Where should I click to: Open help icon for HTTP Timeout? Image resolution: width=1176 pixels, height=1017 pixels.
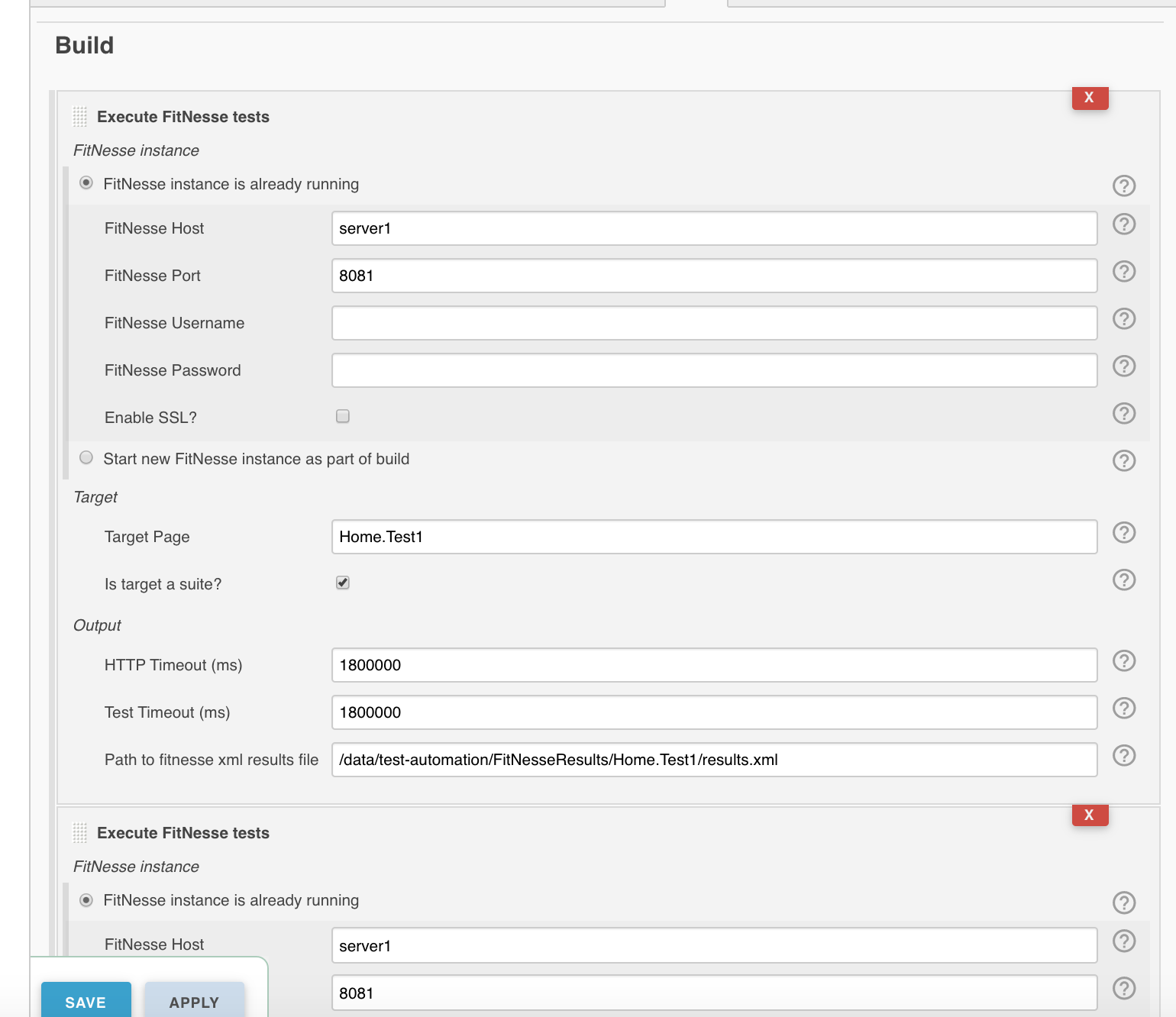tap(1123, 660)
